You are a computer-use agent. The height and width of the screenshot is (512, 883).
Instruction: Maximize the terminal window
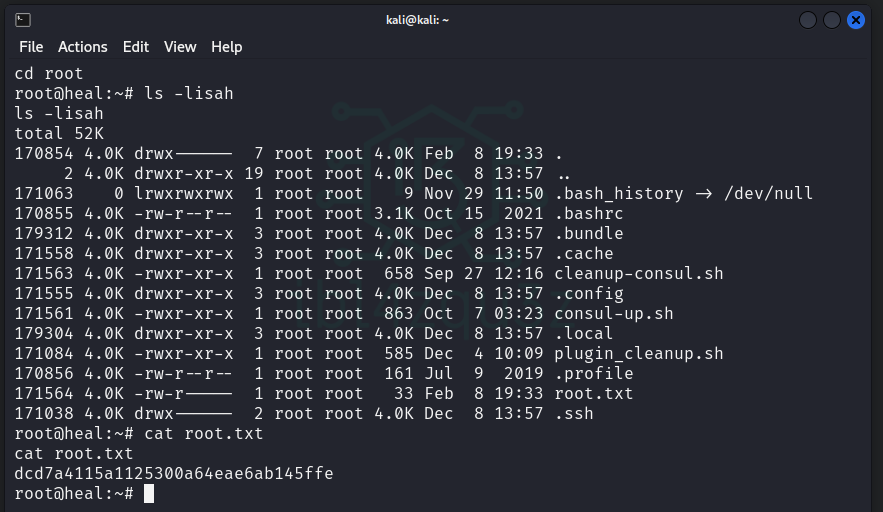tap(832, 20)
